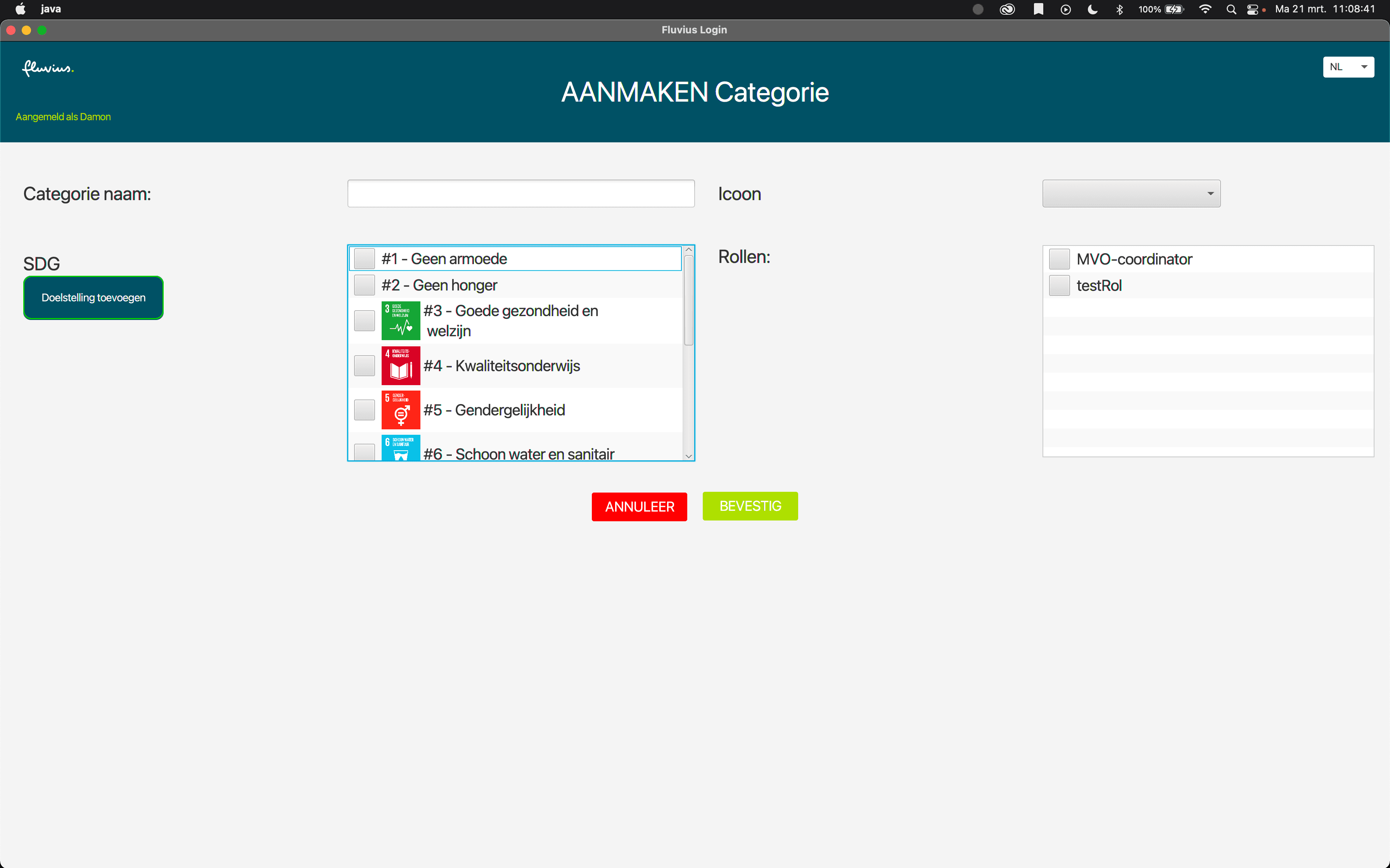Tick the MVO-coordinator role checkbox

click(x=1059, y=259)
